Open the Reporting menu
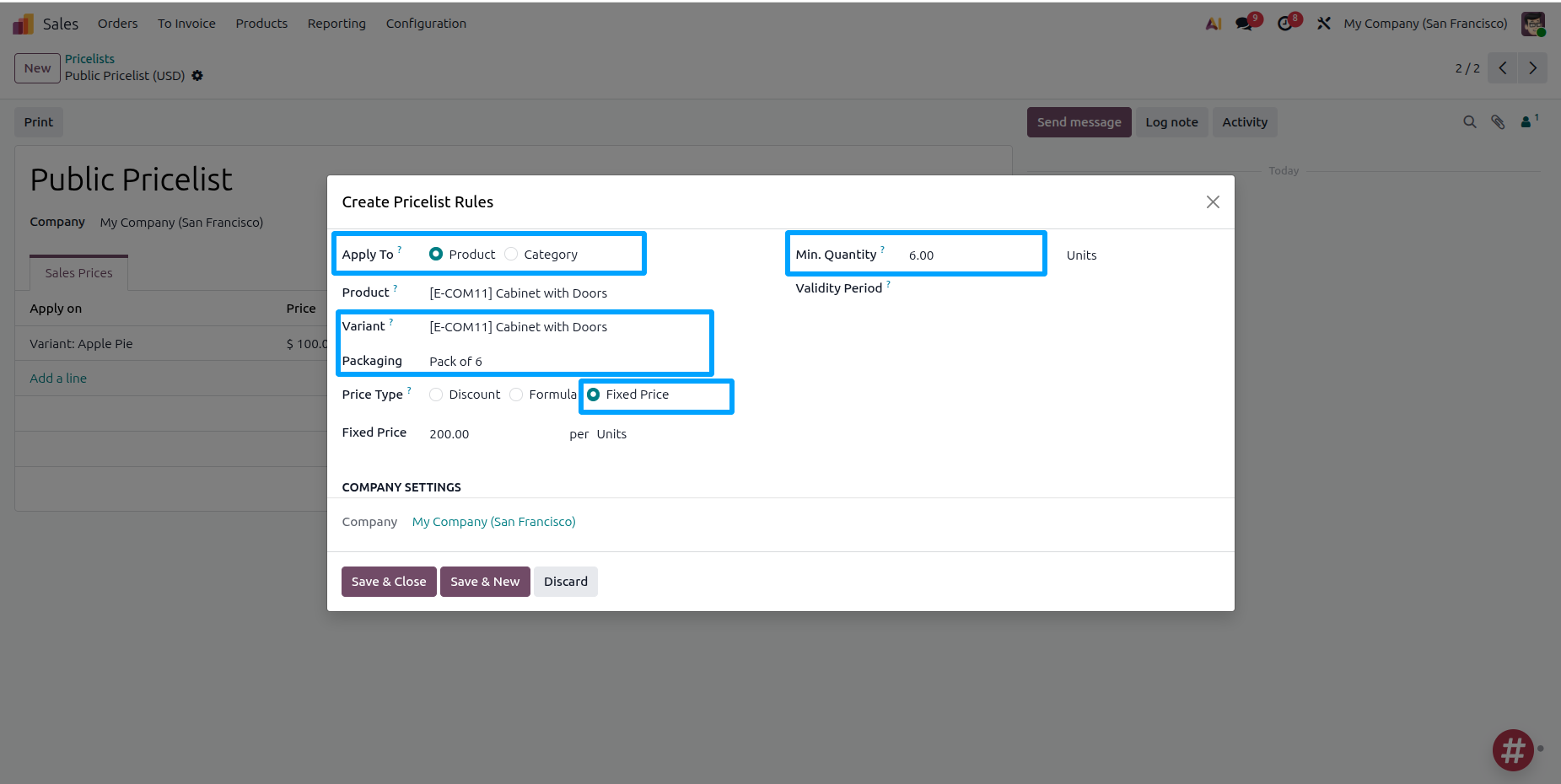Viewport: 1561px width, 784px height. [x=336, y=24]
